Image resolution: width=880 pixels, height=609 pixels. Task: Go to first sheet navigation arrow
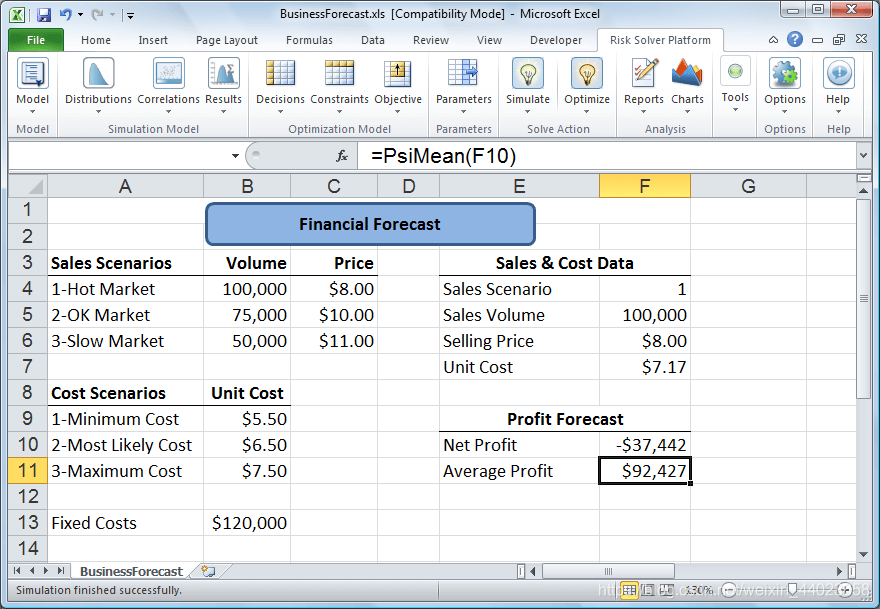point(17,571)
